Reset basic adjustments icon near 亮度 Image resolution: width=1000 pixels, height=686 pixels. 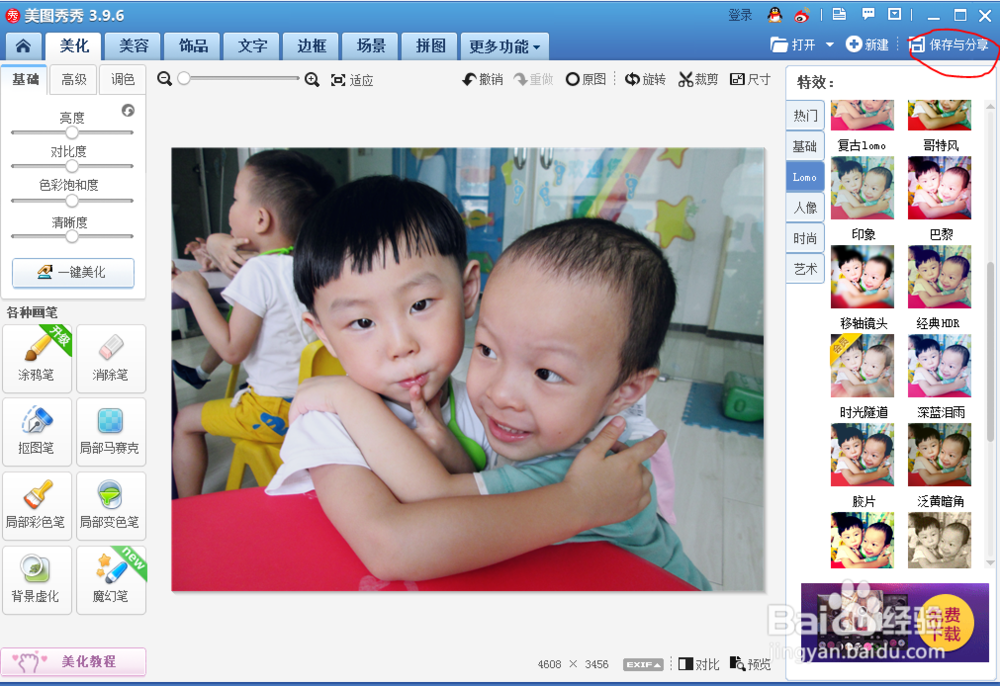[x=128, y=110]
